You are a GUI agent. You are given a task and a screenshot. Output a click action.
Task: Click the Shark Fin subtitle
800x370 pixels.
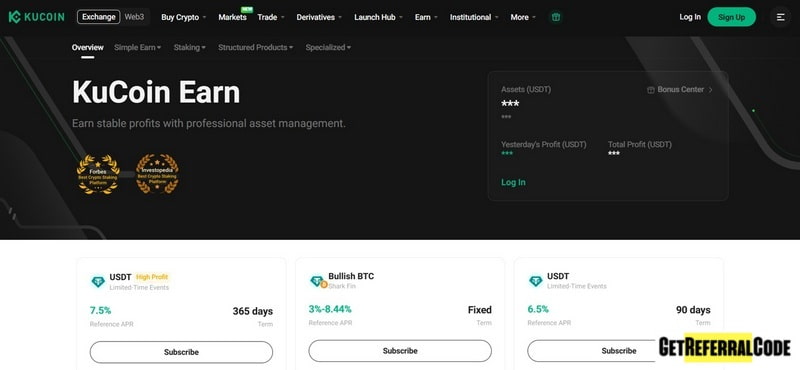[342, 287]
